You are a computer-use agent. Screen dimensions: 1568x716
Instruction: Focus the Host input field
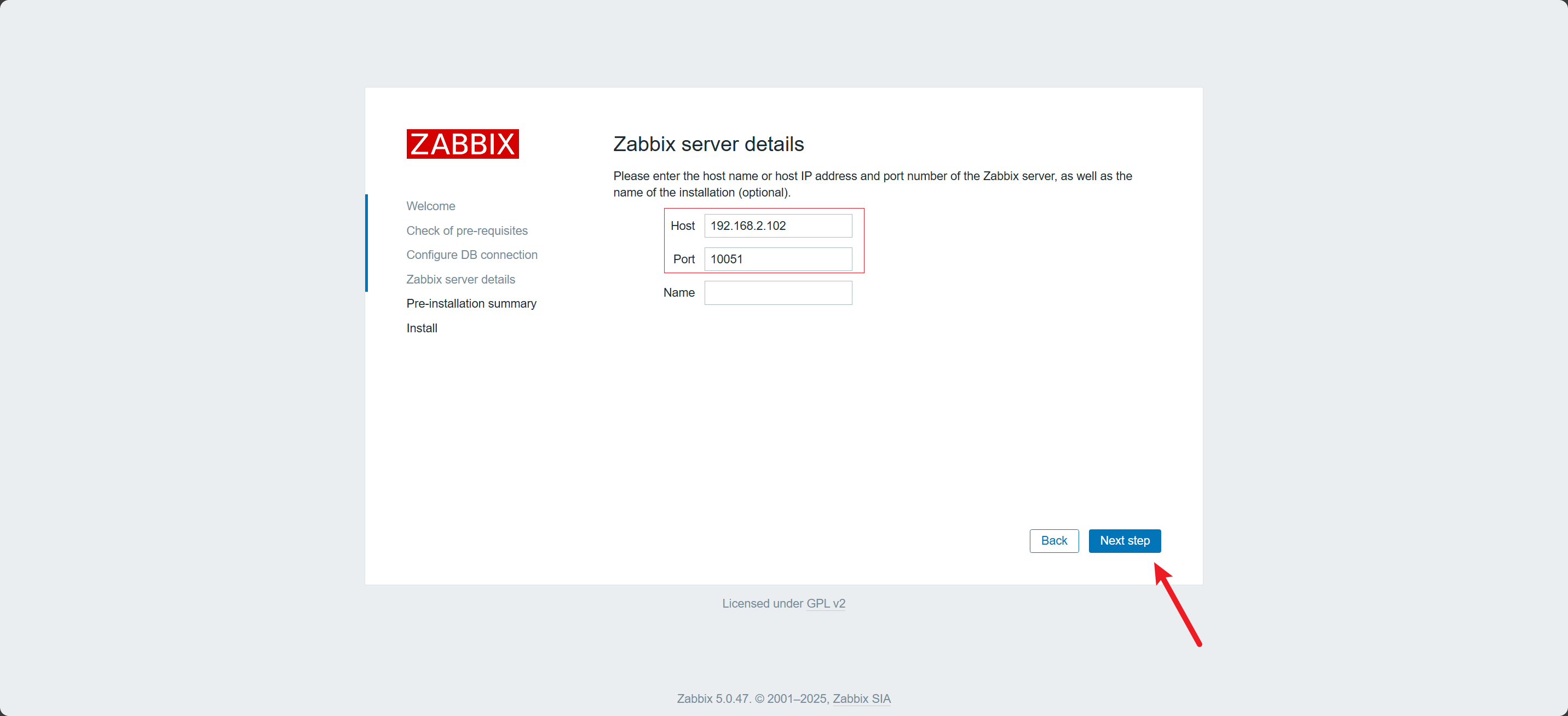(778, 226)
